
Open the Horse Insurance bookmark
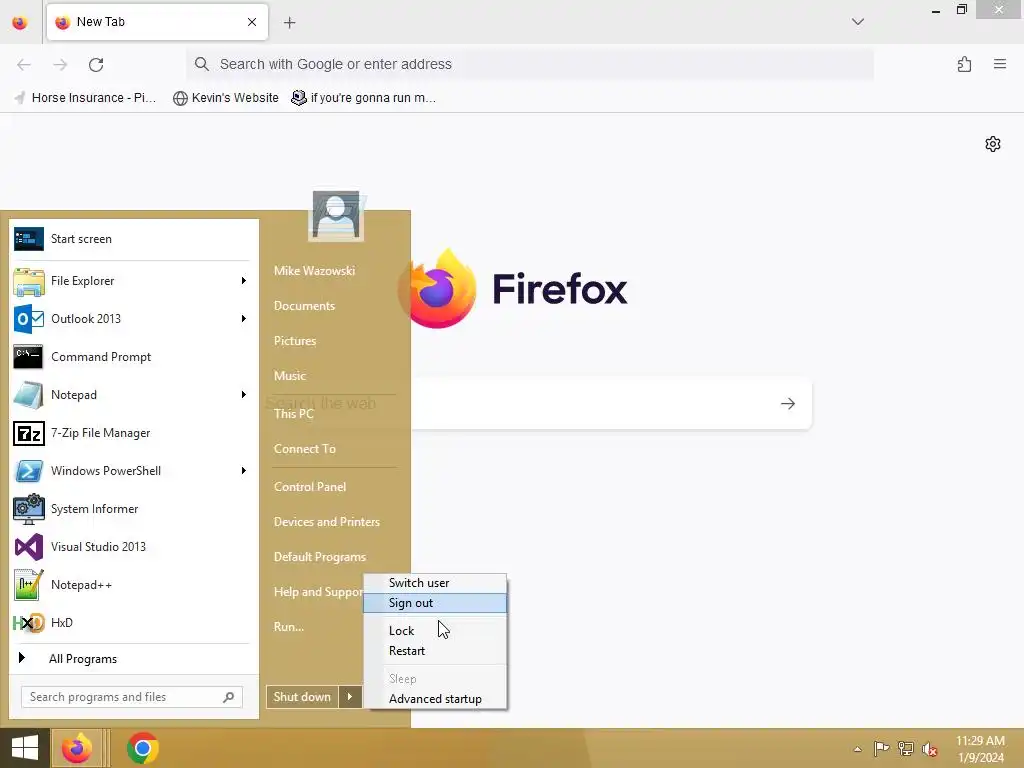[x=85, y=98]
